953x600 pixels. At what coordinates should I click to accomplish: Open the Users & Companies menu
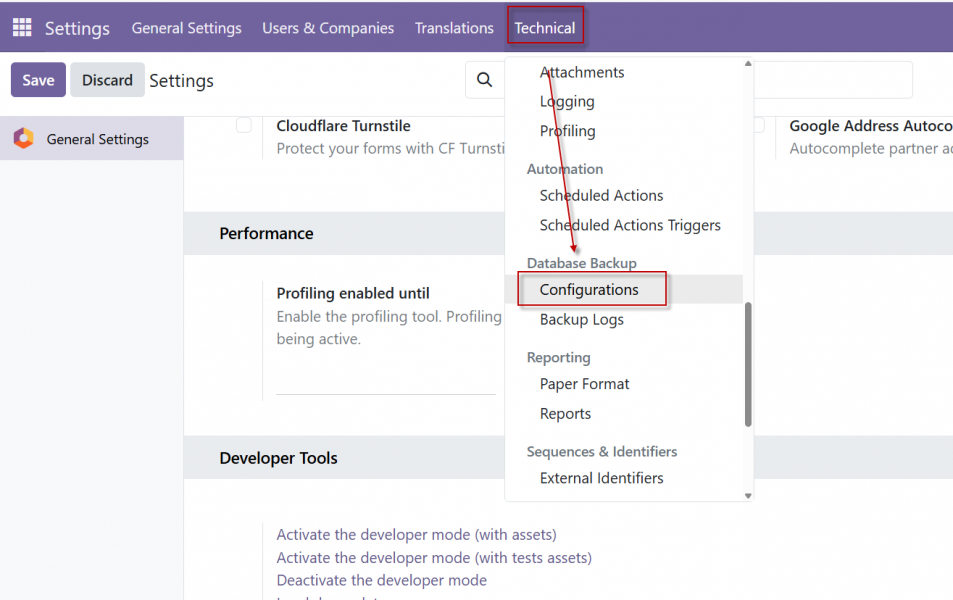point(328,28)
